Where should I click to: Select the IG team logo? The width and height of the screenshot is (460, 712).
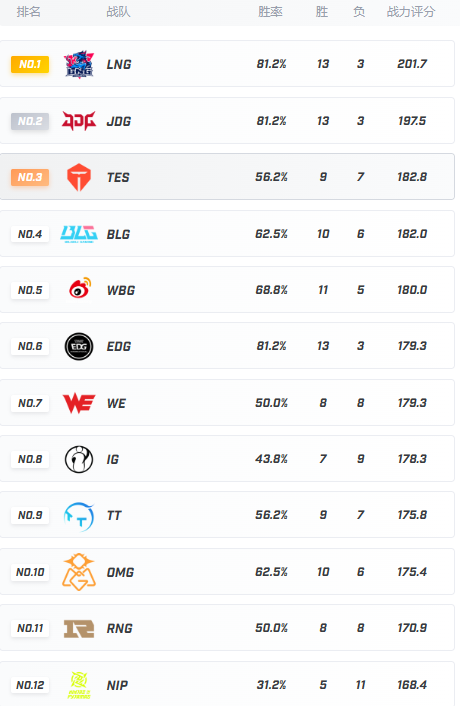(x=79, y=459)
